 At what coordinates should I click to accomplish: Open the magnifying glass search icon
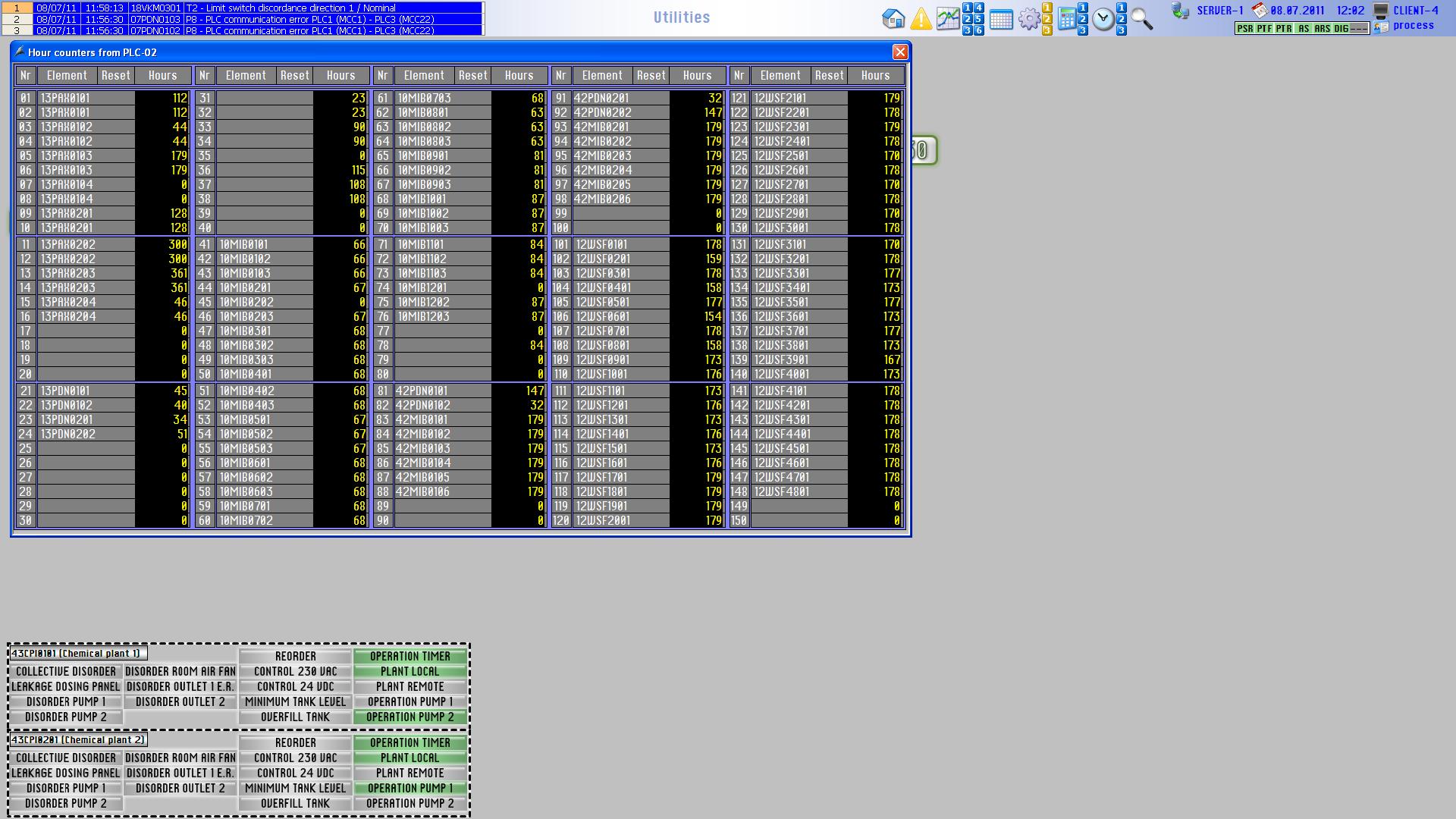(x=1141, y=19)
